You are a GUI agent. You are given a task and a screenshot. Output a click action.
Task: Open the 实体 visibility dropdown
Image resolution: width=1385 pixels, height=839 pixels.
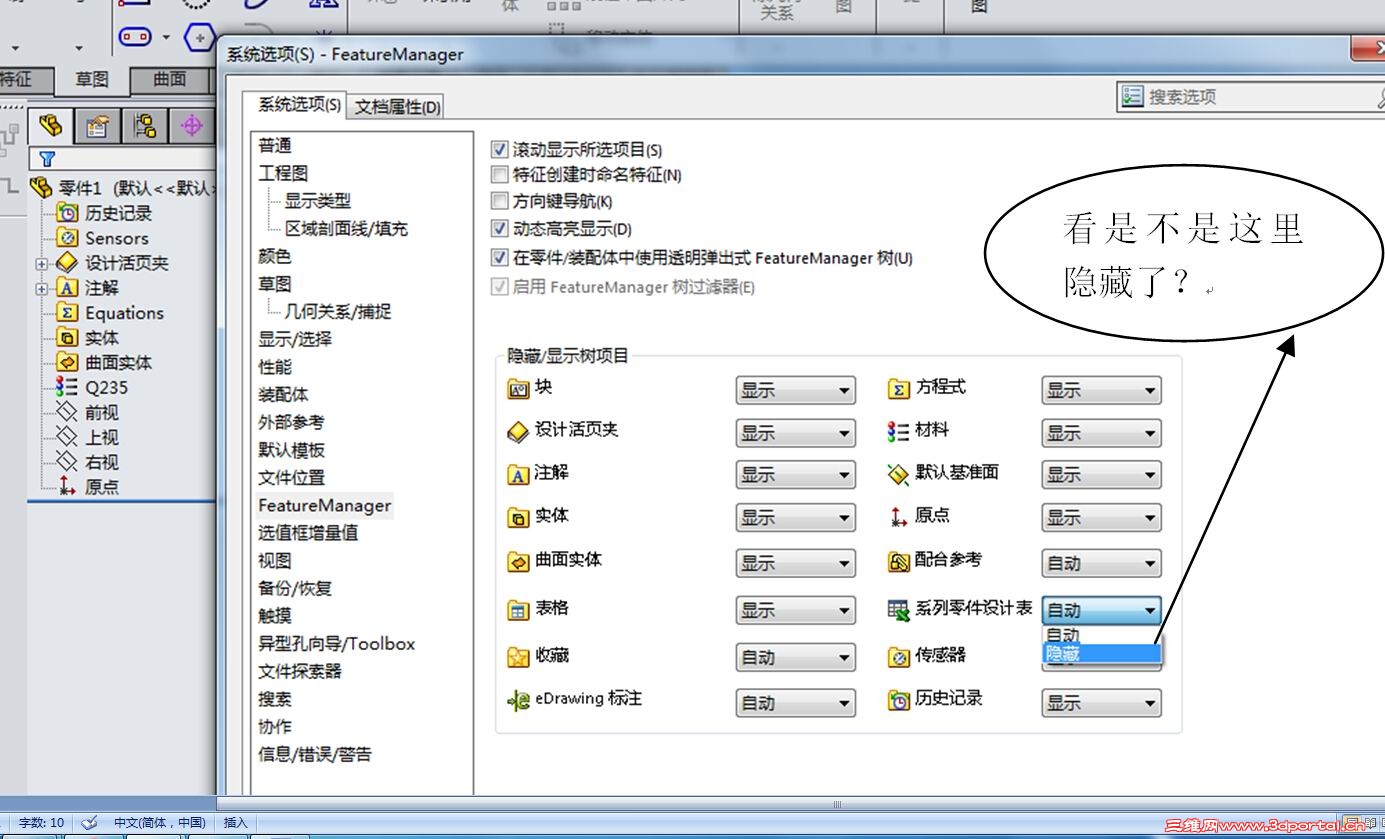point(795,518)
